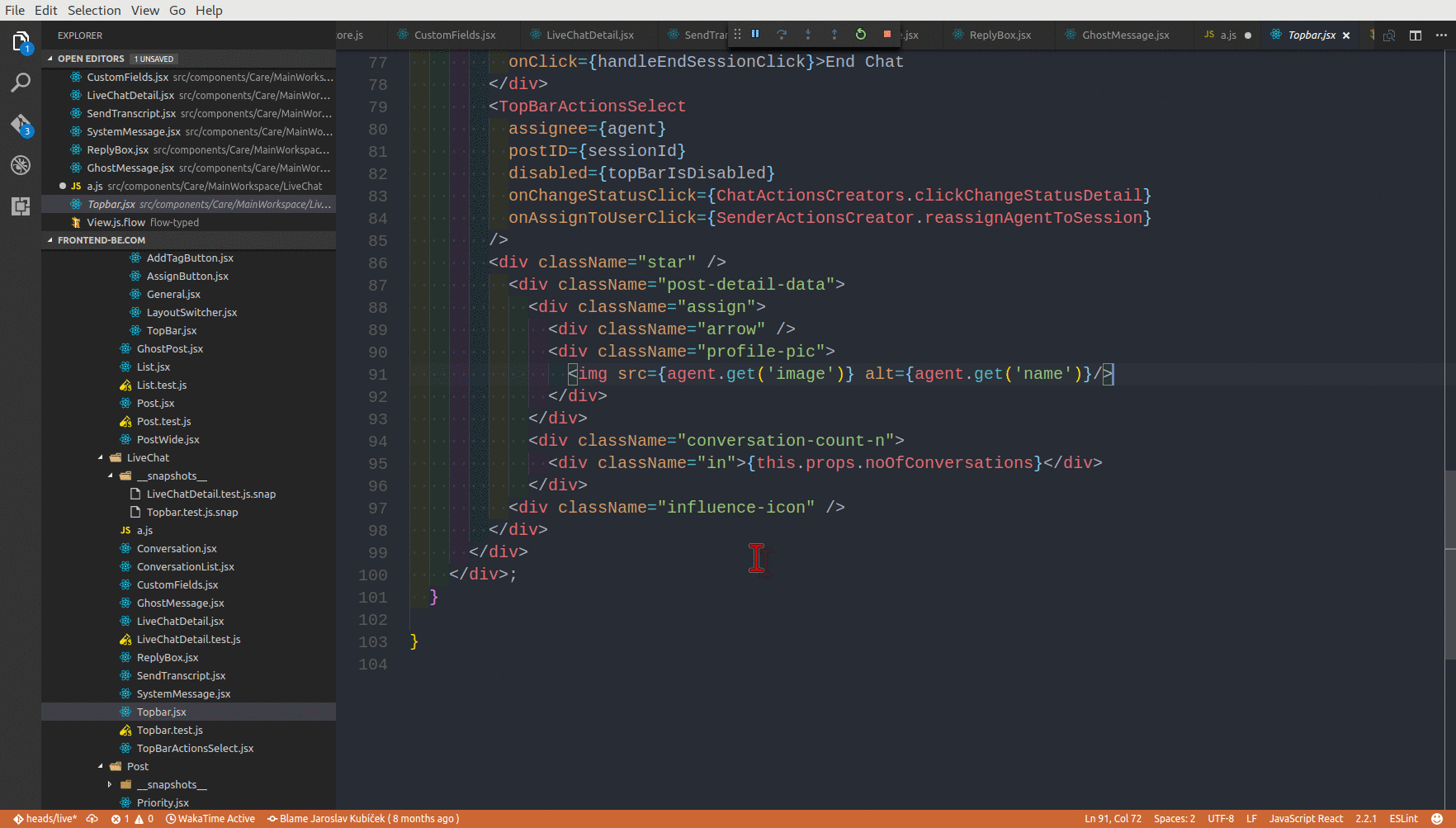Open LayoutSwitcher.jsx in file tree
The width and height of the screenshot is (1456, 828).
click(x=191, y=312)
